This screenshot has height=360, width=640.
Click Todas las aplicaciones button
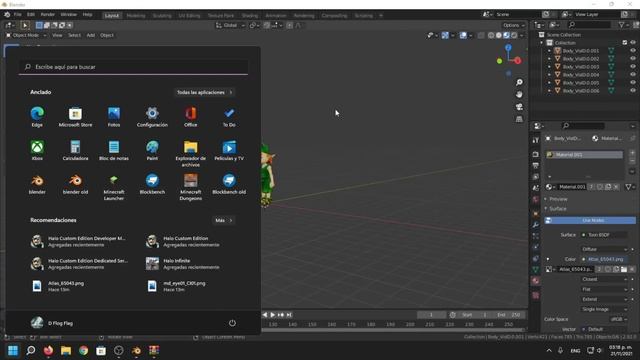pyautogui.click(x=204, y=93)
